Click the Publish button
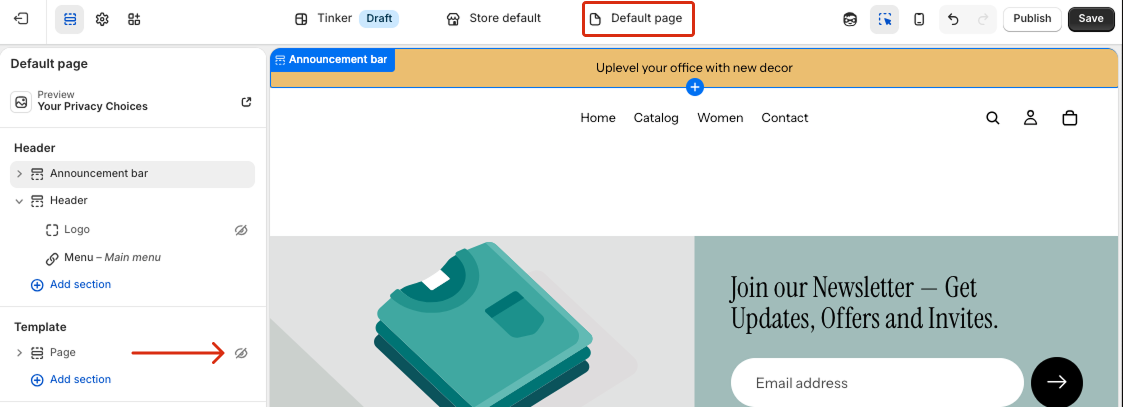Viewport: 1123px width, 407px height. (1031, 19)
